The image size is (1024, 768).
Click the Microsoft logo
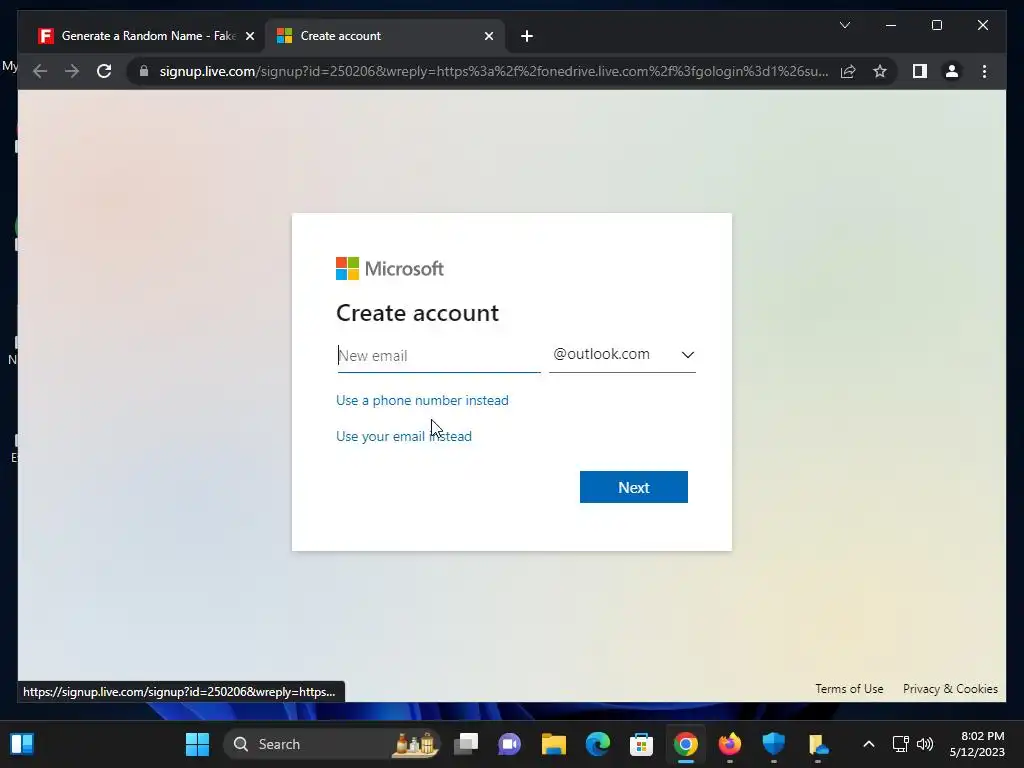point(390,268)
